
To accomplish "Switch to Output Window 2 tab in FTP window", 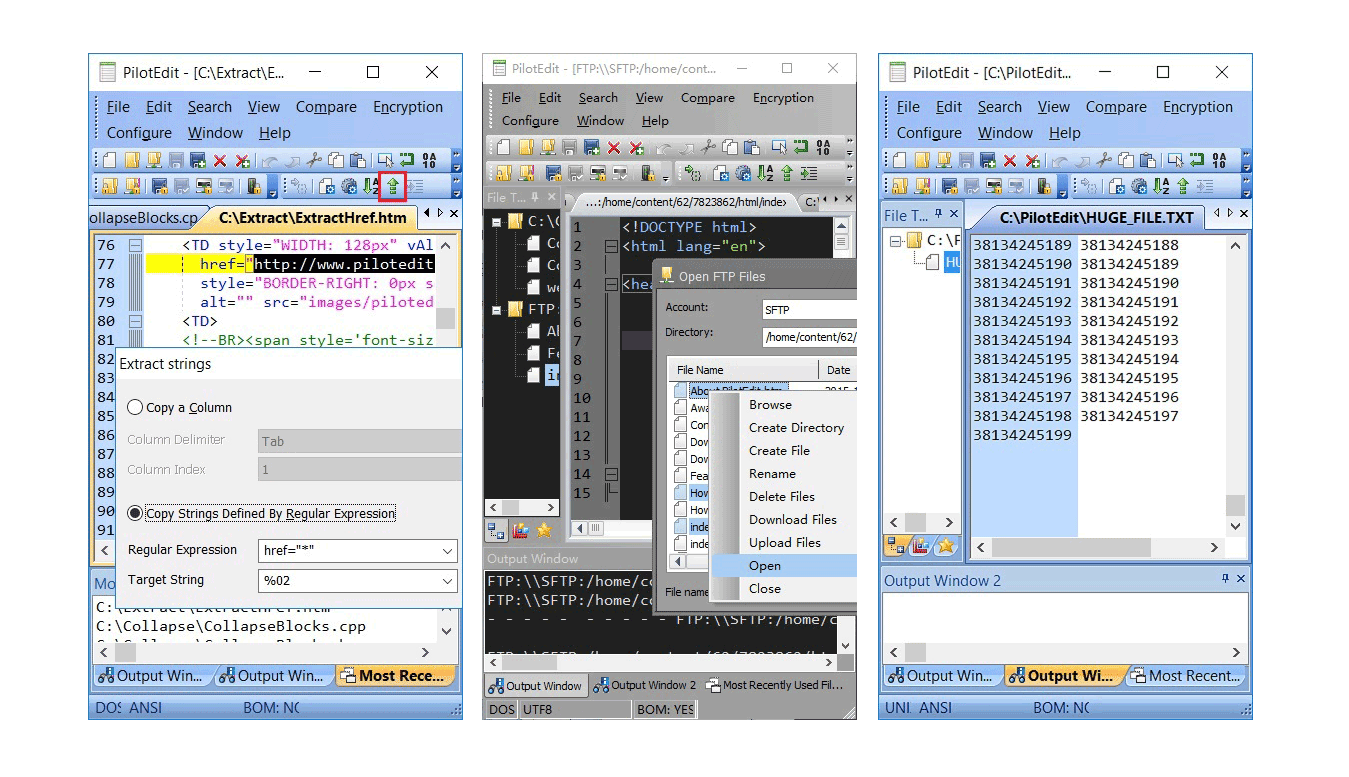I will pyautogui.click(x=644, y=685).
